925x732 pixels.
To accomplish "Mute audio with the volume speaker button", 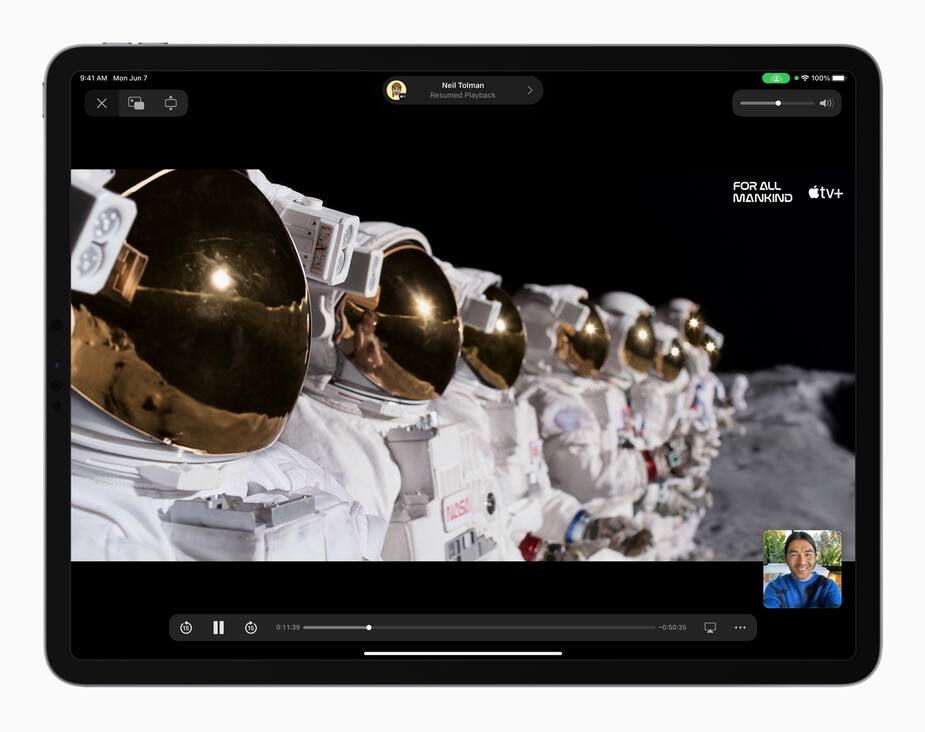I will [826, 103].
